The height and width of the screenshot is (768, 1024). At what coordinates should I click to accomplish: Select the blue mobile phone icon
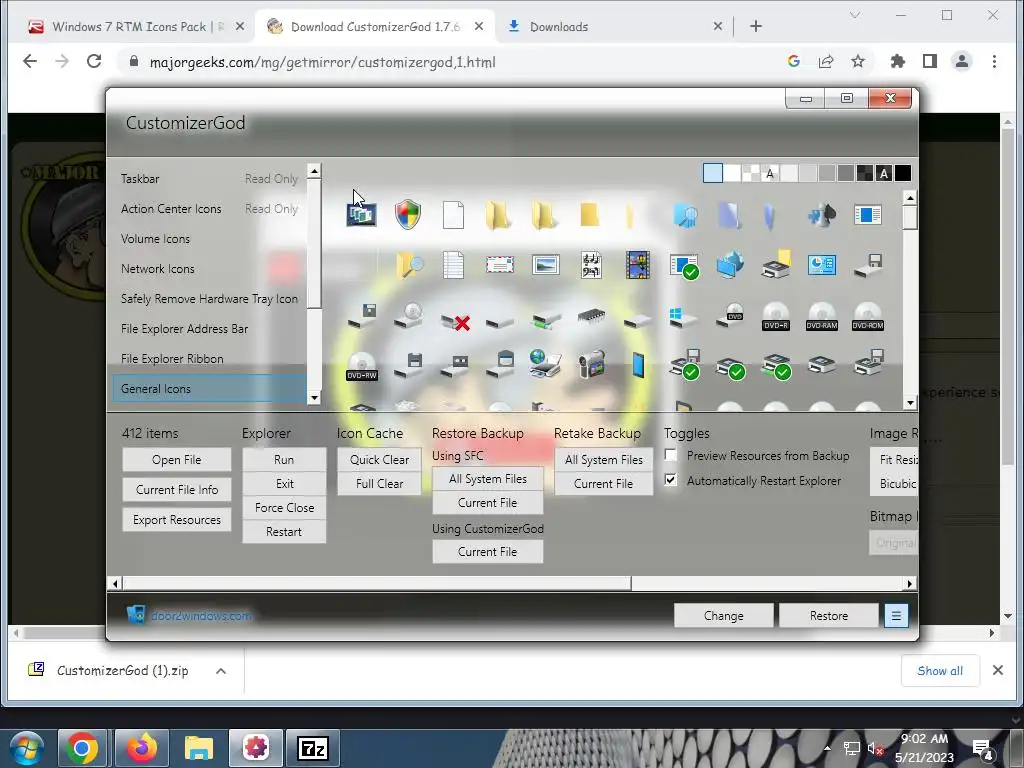point(638,365)
